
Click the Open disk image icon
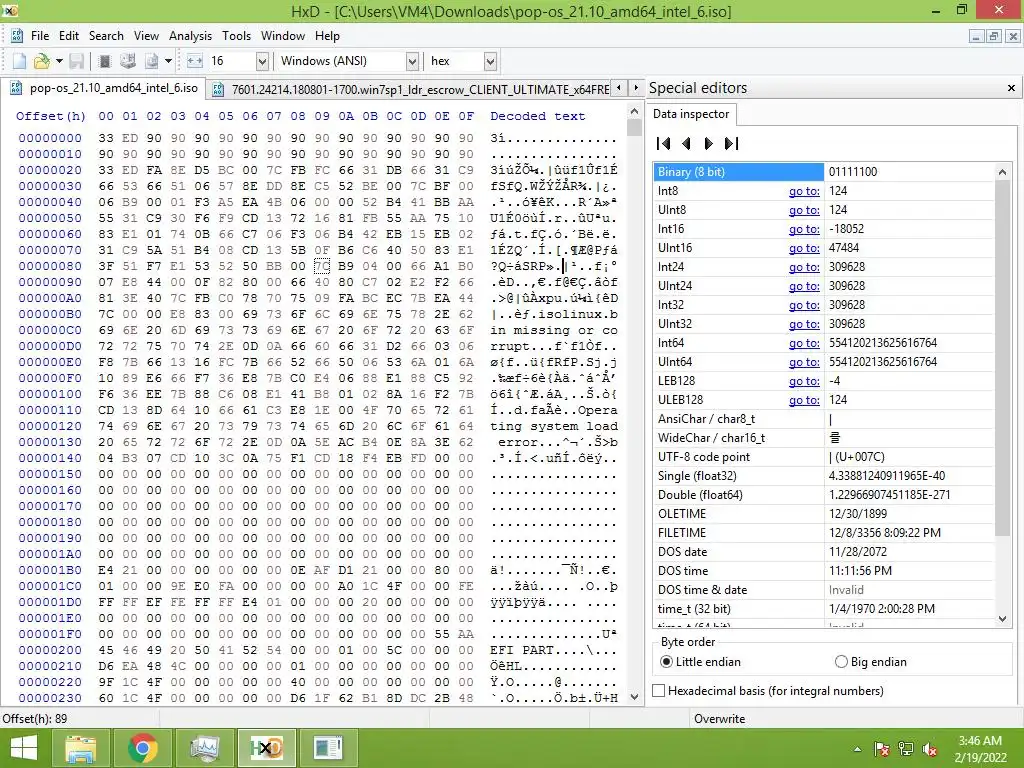152,61
